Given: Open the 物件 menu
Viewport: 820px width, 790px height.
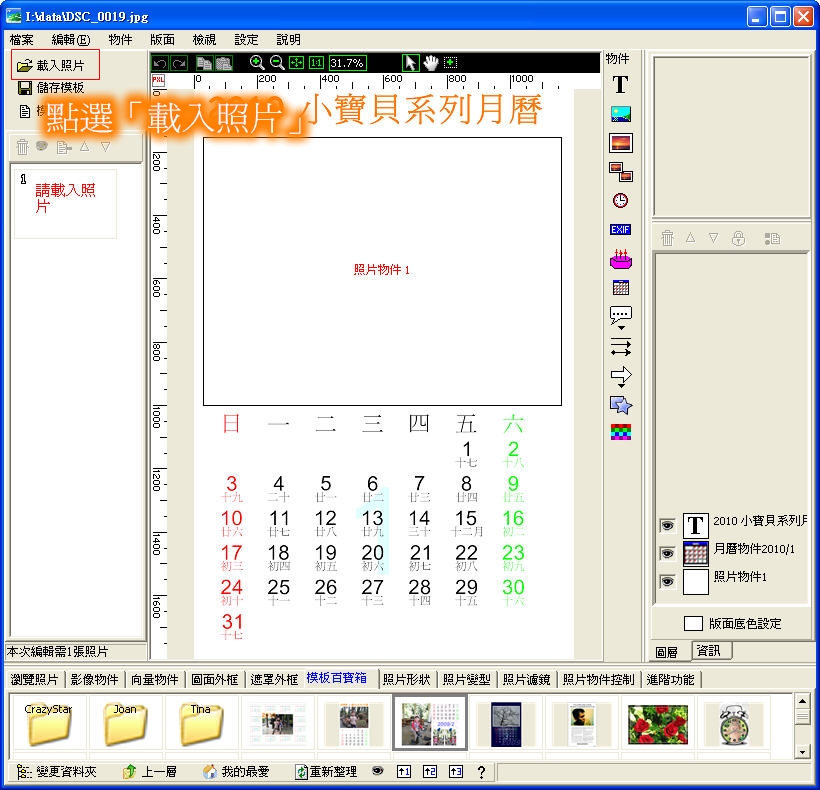Looking at the screenshot, I should coord(120,40).
